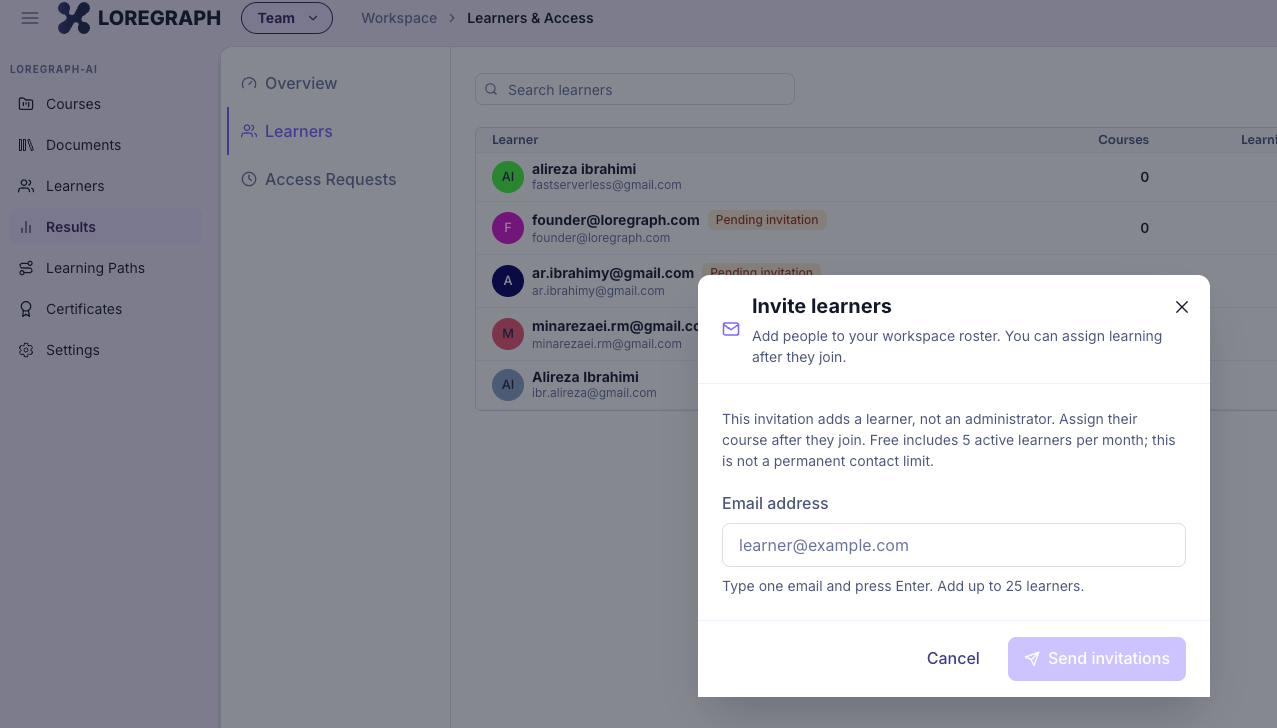
Task: Click the green AI avatar for alireza ibrahimi
Action: (508, 176)
